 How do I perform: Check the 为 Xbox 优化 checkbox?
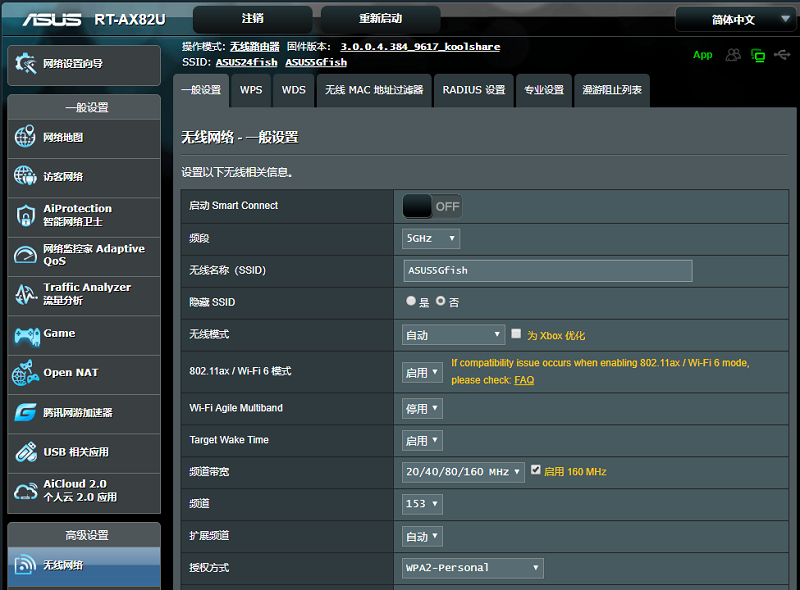[x=516, y=333]
